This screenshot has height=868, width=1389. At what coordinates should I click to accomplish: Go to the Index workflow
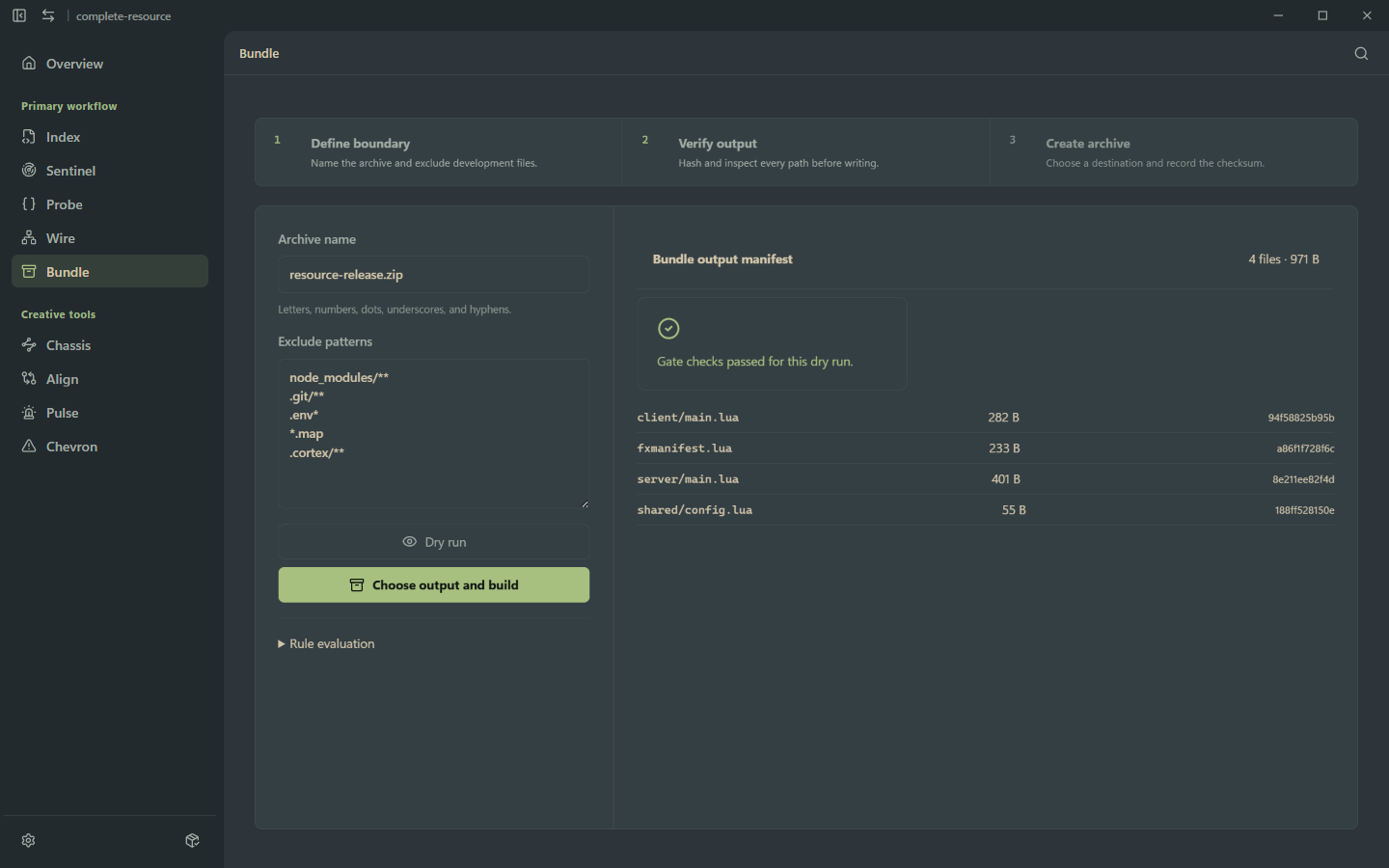[110, 137]
